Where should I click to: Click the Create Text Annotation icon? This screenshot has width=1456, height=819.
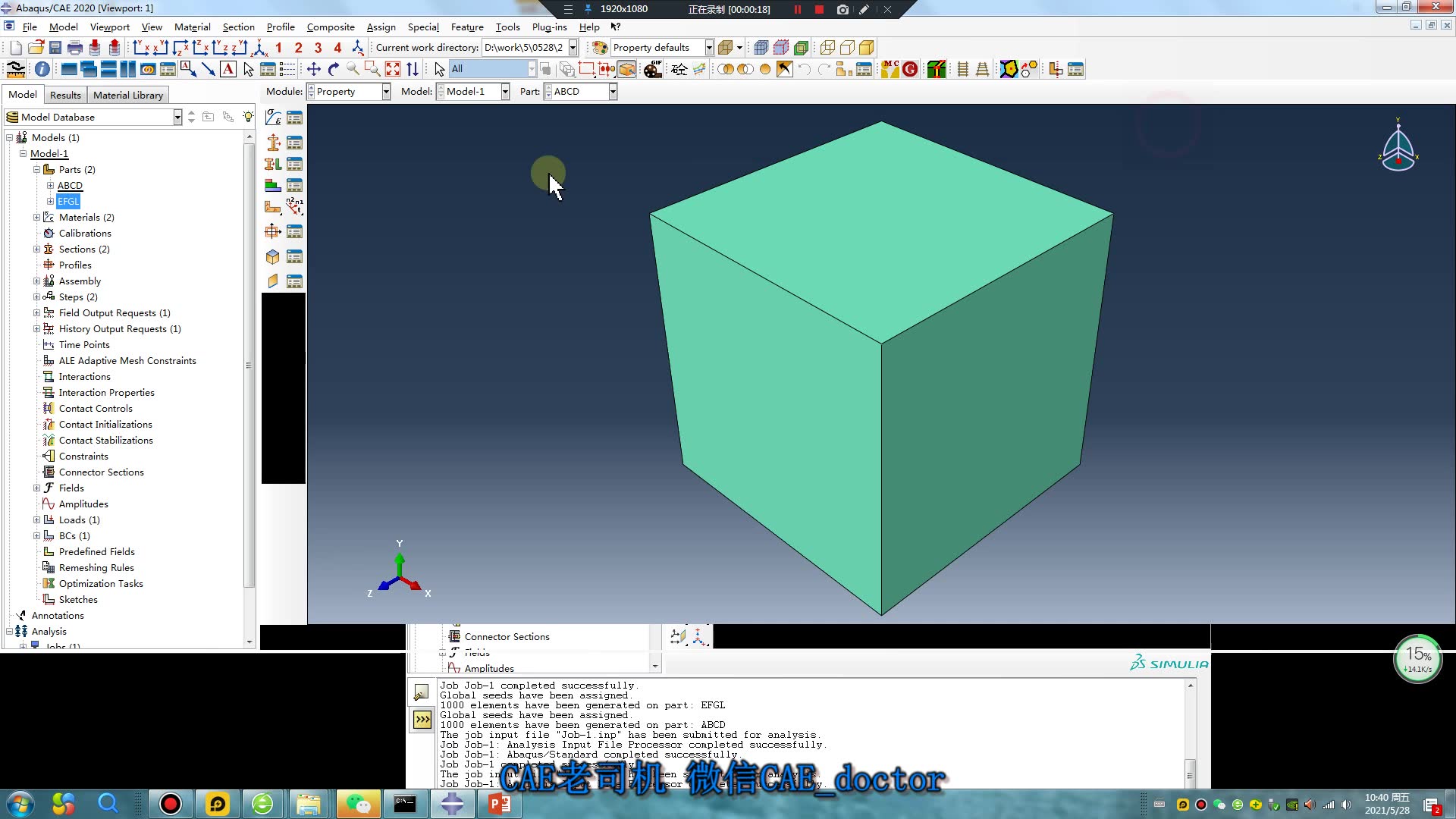[227, 69]
